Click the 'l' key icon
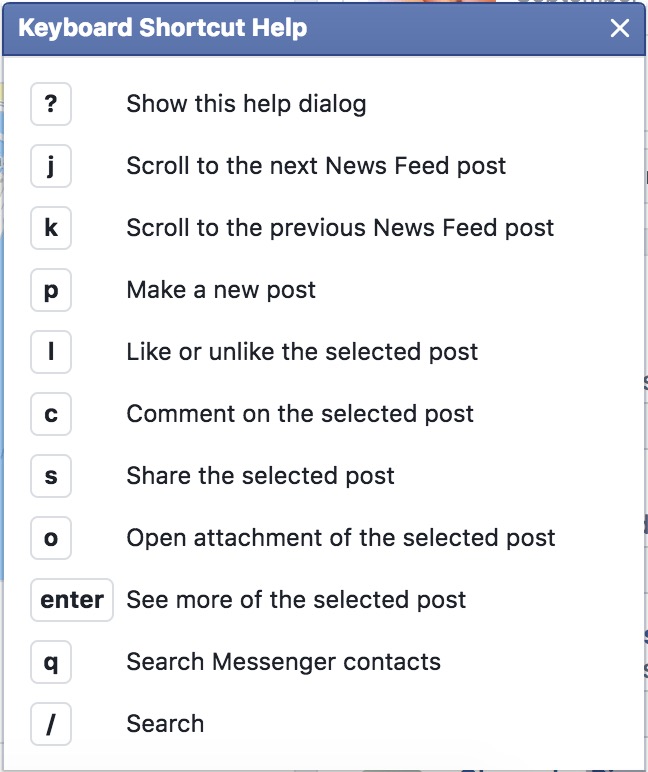 [51, 352]
